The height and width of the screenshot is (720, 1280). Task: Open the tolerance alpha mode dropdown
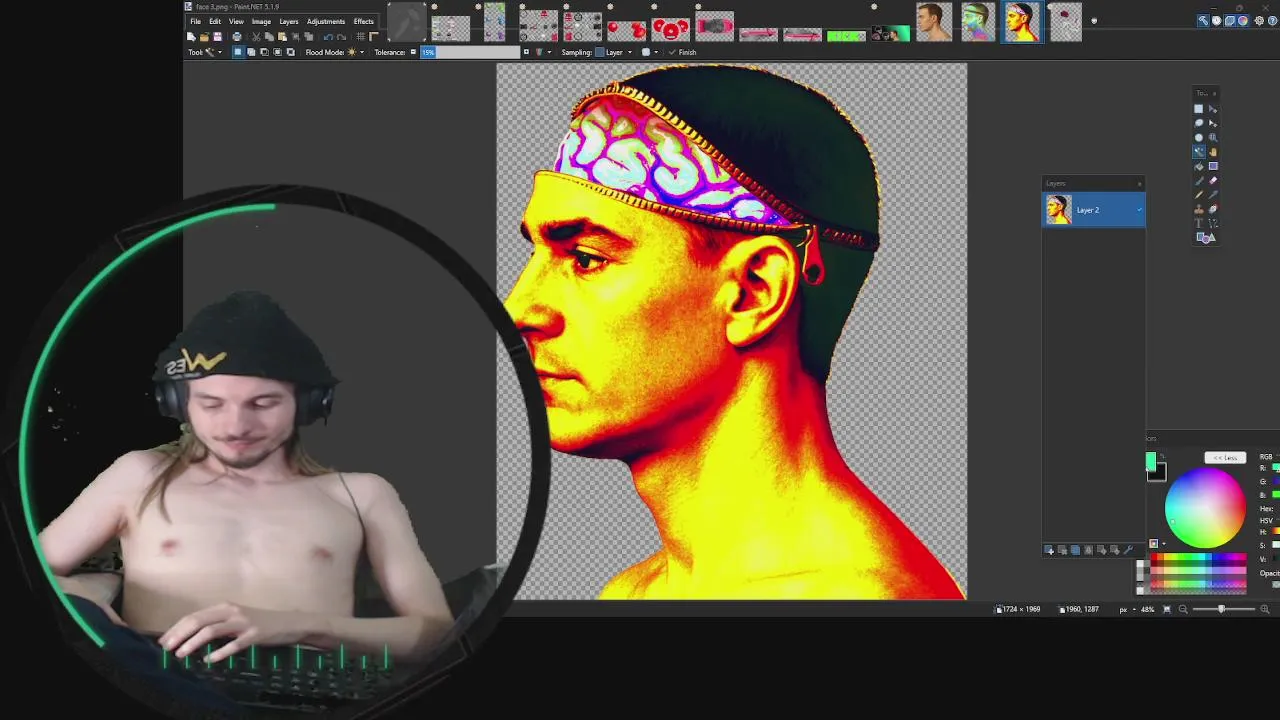[543, 52]
